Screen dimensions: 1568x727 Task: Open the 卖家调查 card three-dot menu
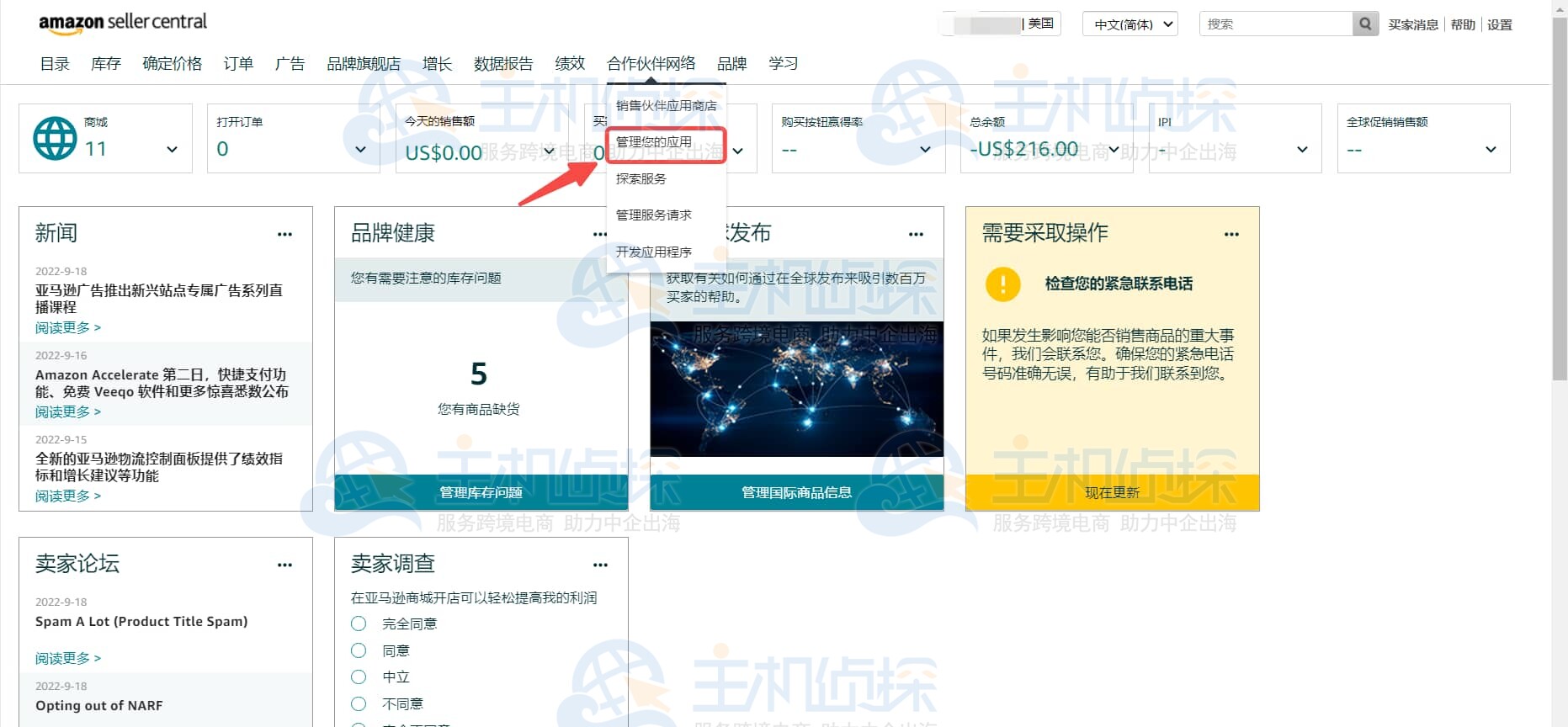(600, 565)
